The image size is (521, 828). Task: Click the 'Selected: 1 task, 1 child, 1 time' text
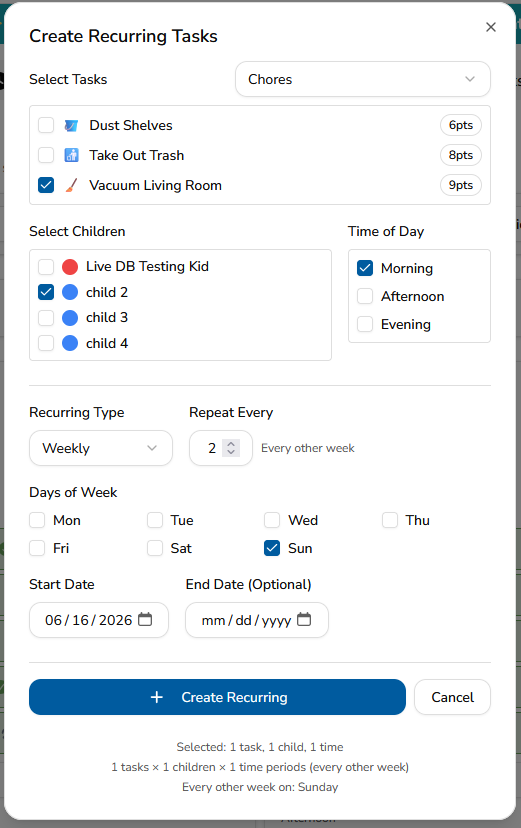pos(260,747)
